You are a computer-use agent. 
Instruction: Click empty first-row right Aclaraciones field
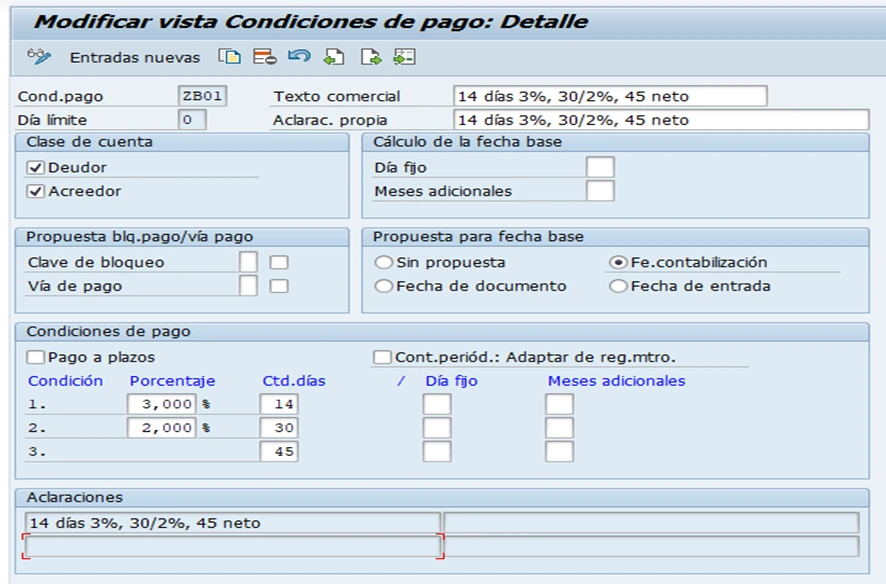tap(652, 523)
